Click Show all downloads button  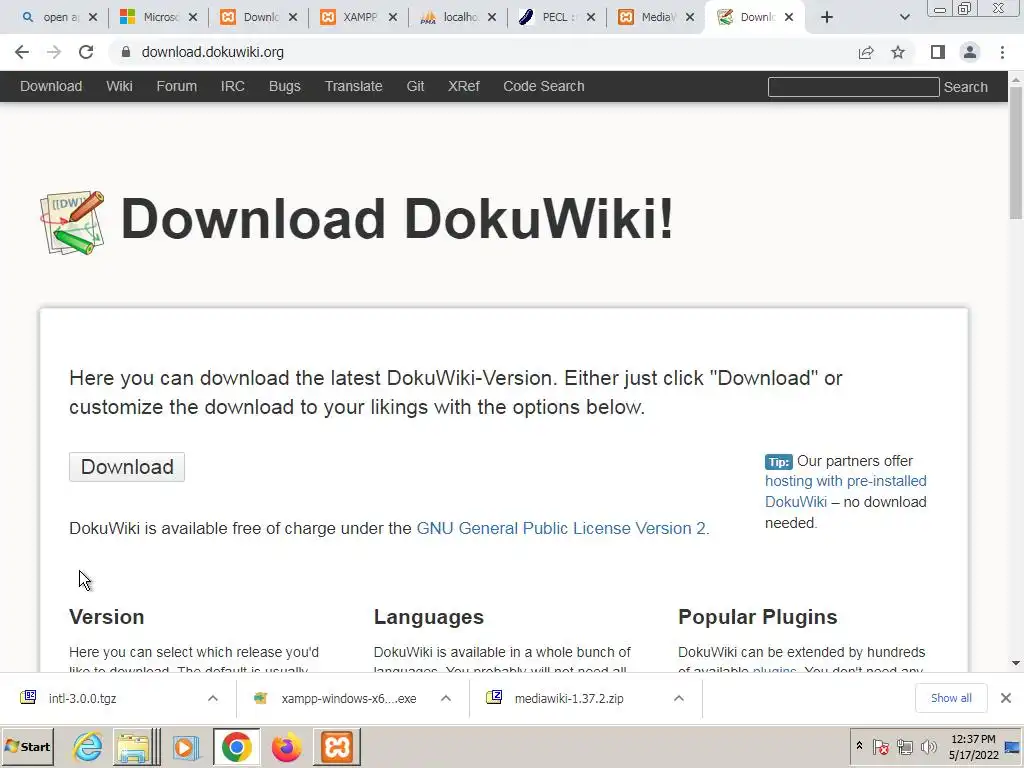click(x=951, y=698)
